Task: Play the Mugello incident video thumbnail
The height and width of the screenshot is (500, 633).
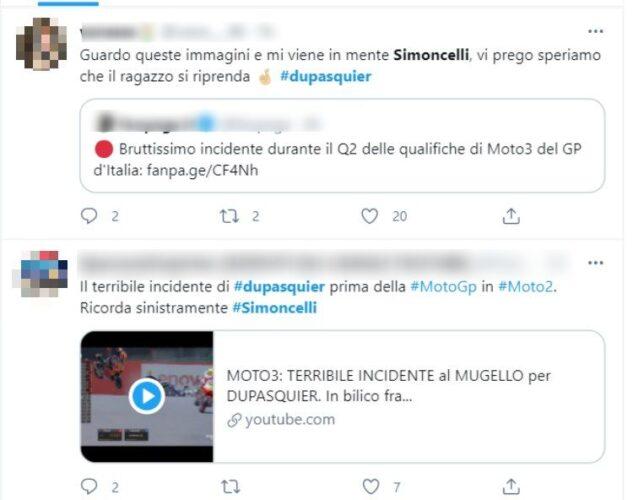Action: pos(147,396)
